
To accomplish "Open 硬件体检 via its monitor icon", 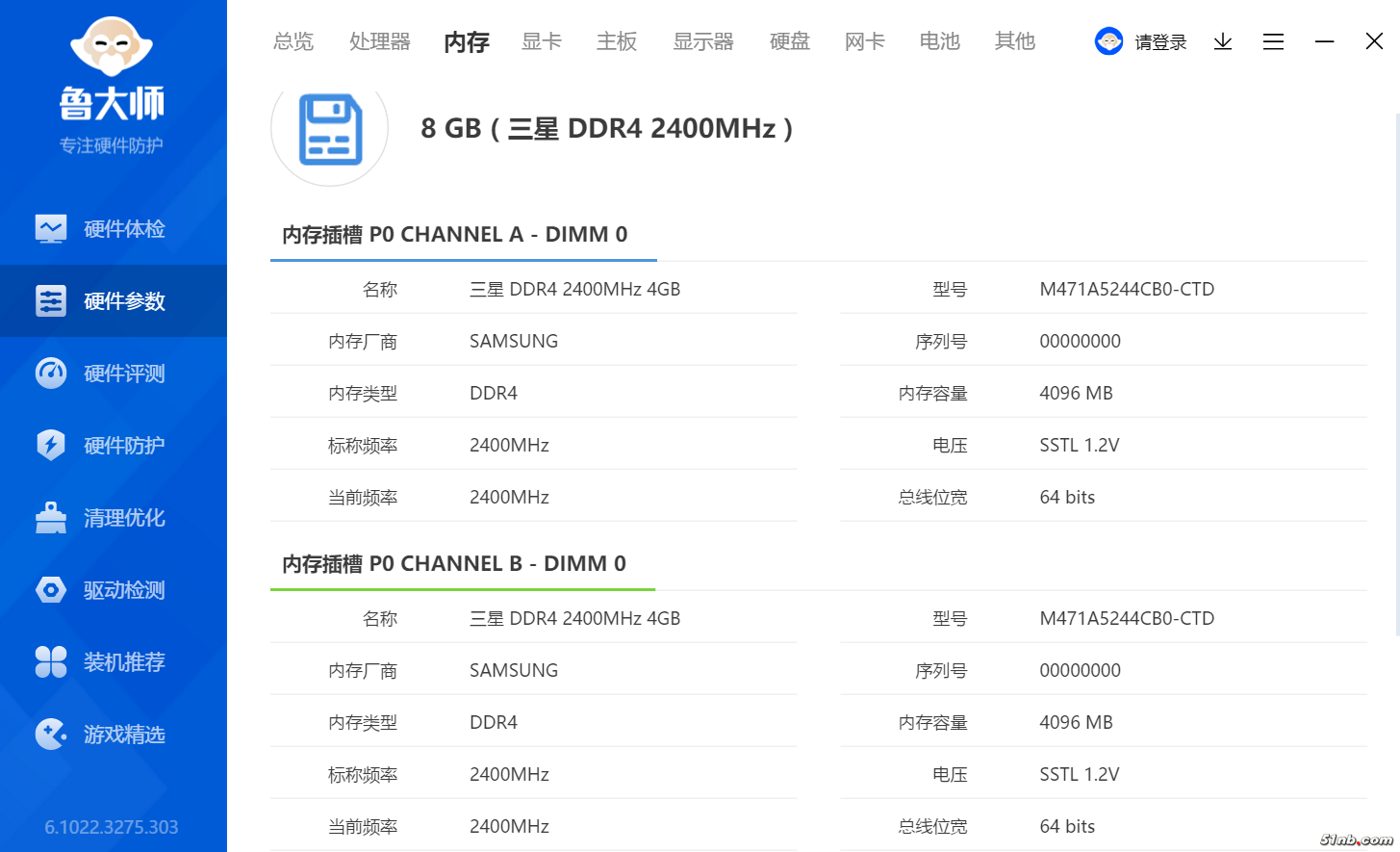I will (x=51, y=229).
